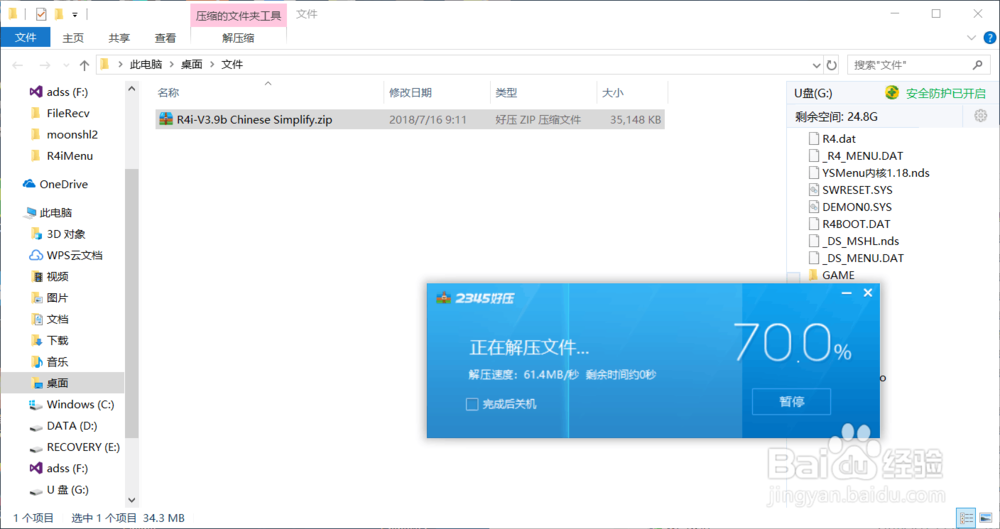The width and height of the screenshot is (1000, 529).
Task: Select YSMenu内核1.18.nds in the U盘 panel
Action: tap(876, 173)
